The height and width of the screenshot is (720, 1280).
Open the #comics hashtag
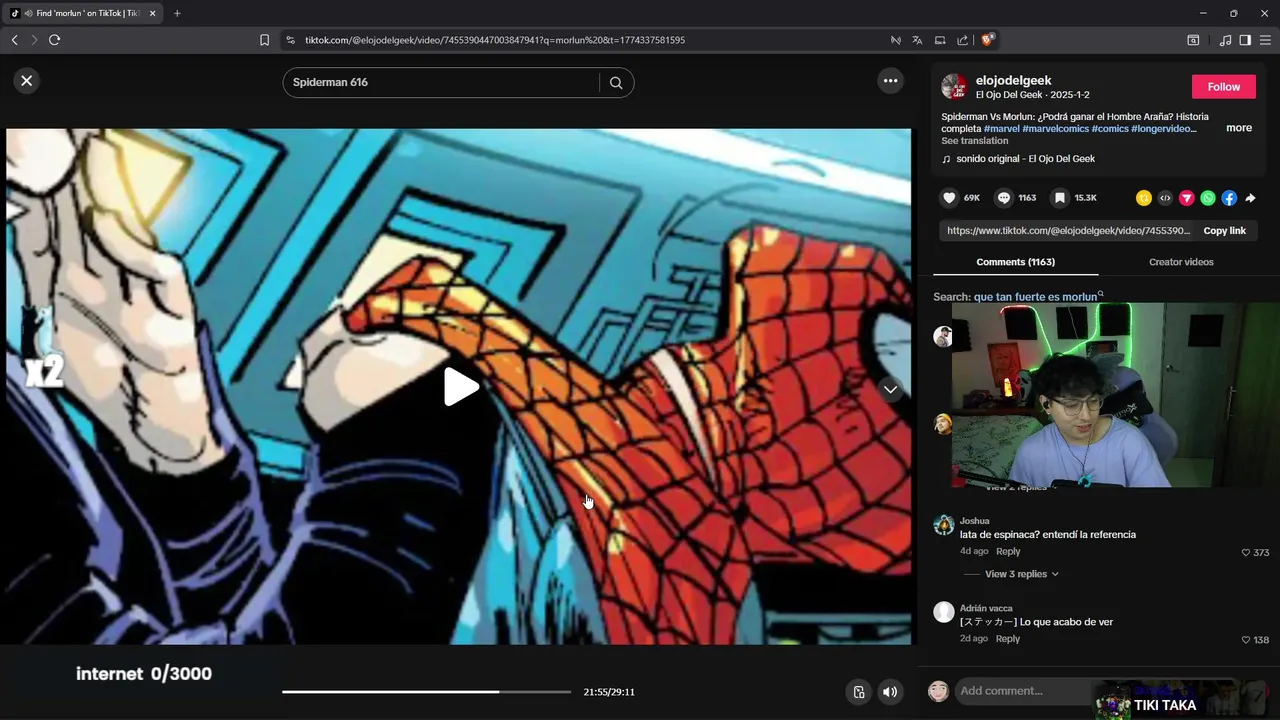pyautogui.click(x=1110, y=129)
